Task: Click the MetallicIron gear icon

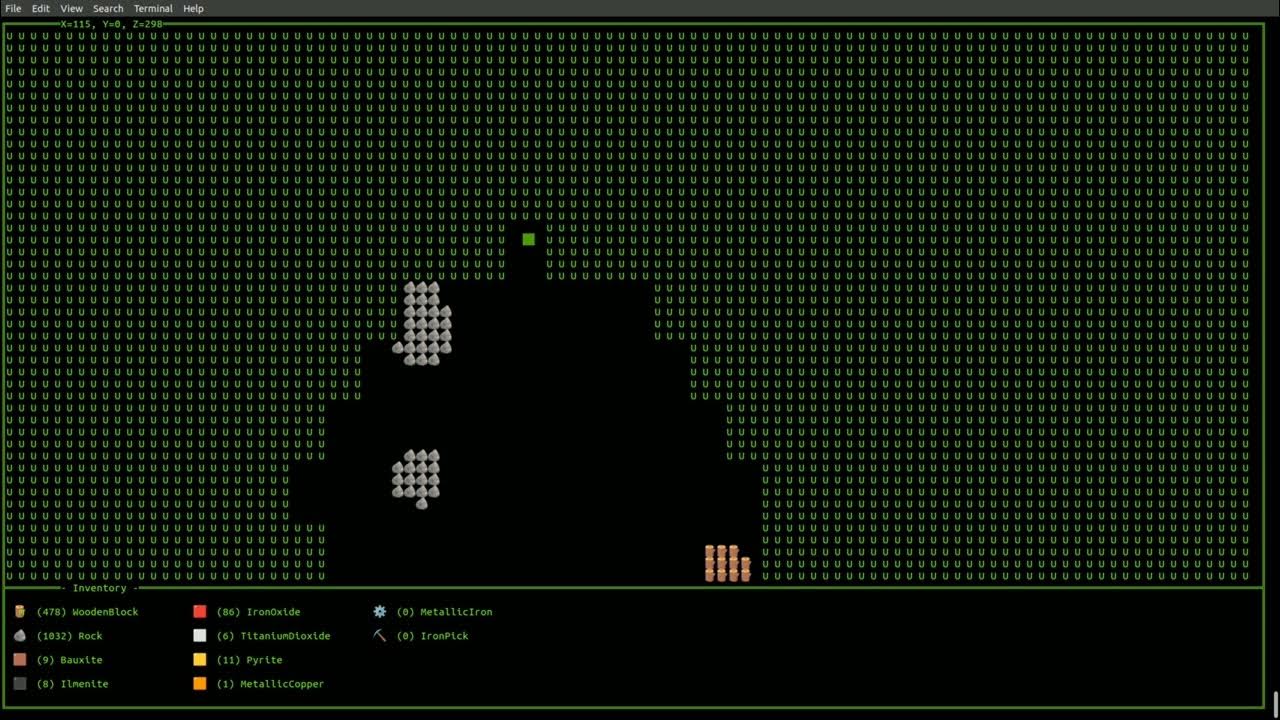Action: (x=380, y=611)
